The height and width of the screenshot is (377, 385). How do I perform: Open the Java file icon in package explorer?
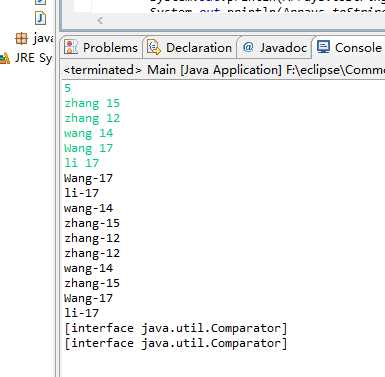point(40,18)
